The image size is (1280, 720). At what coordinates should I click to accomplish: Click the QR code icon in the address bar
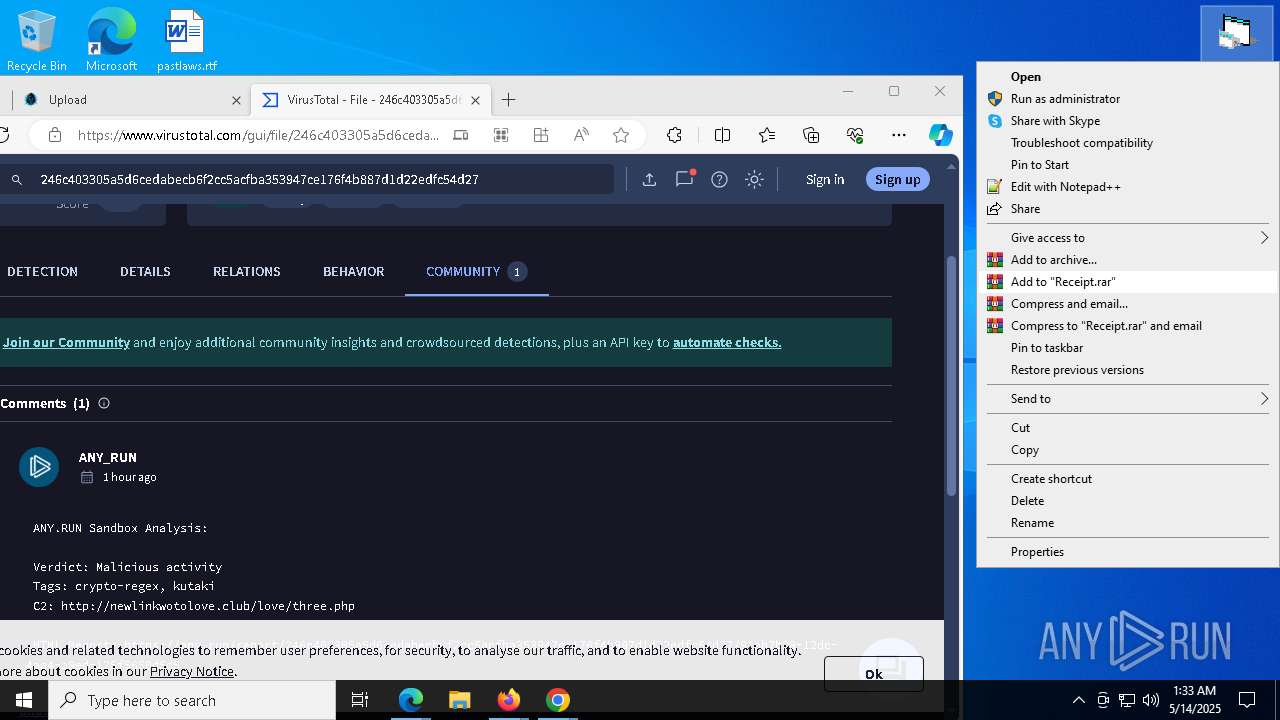tap(501, 135)
